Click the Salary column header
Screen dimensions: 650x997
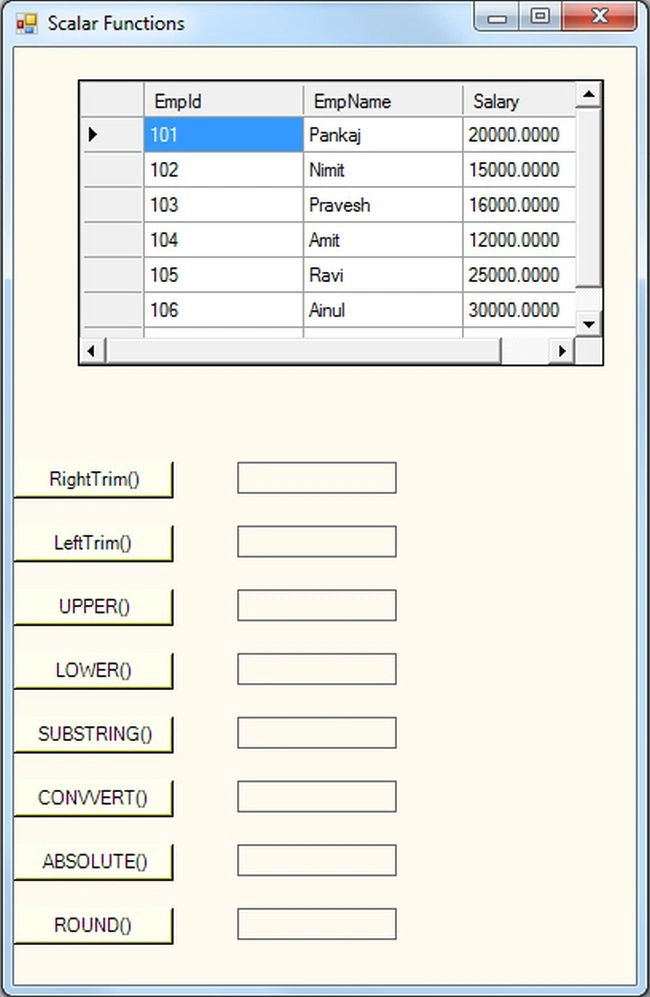tap(519, 100)
